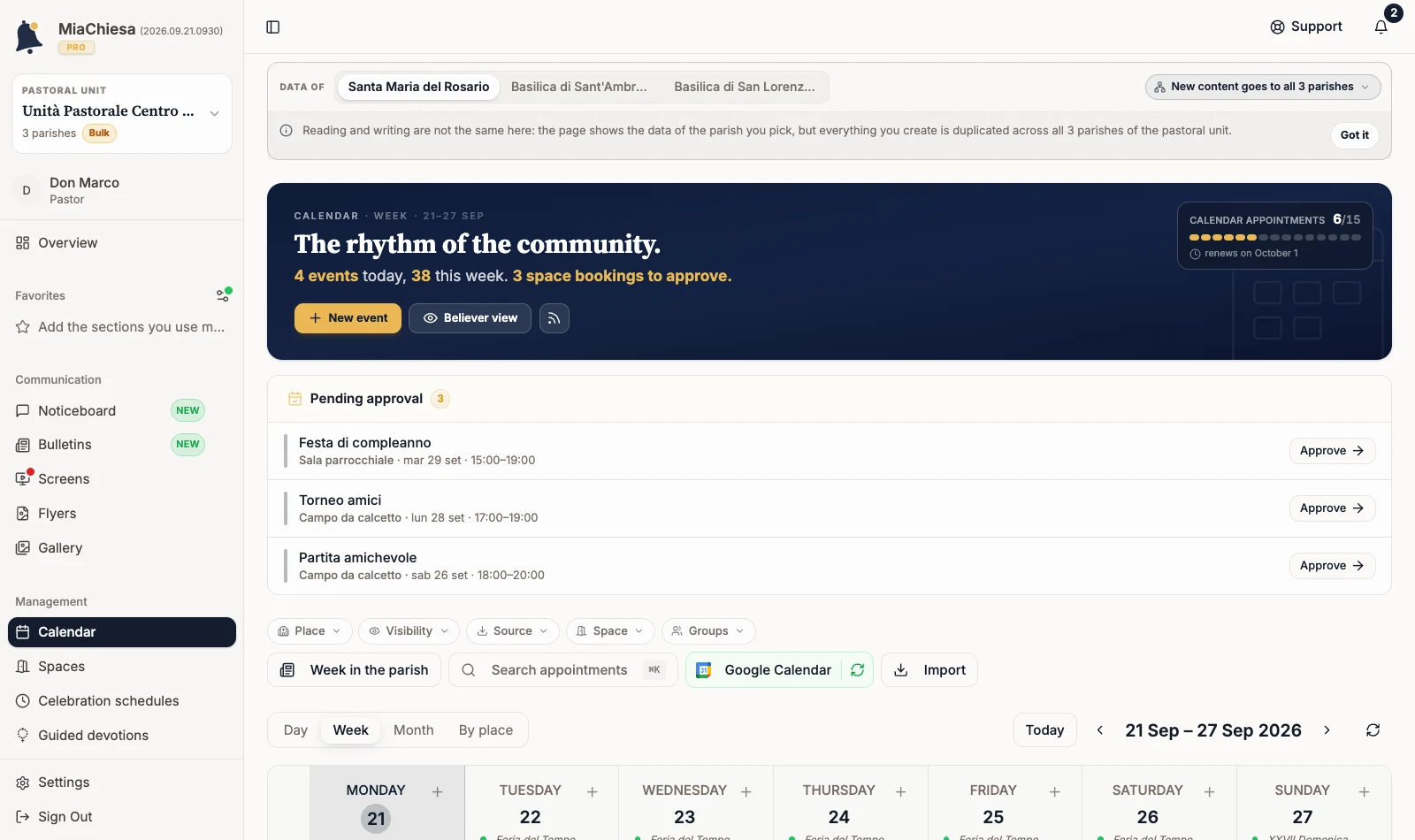Add an event on Monday with the plus
The width and height of the screenshot is (1415, 840).
point(438,792)
